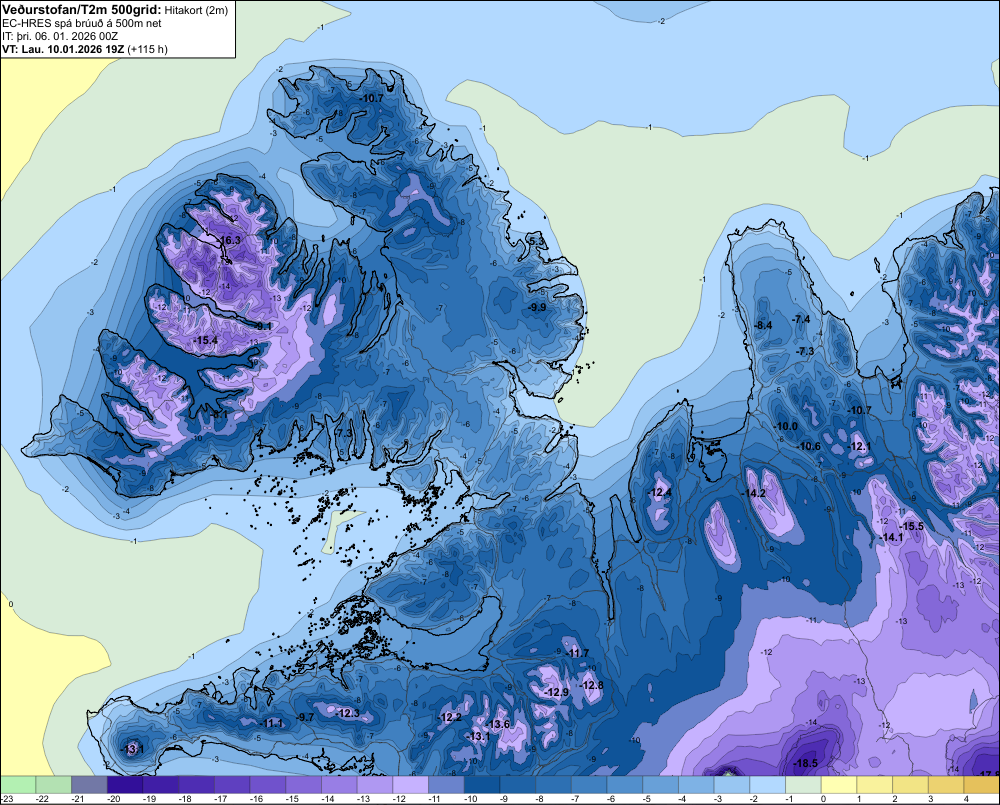
Task: Click the valid time 'VT: Lau. 10.01.2026 19Z'
Action: (63, 49)
